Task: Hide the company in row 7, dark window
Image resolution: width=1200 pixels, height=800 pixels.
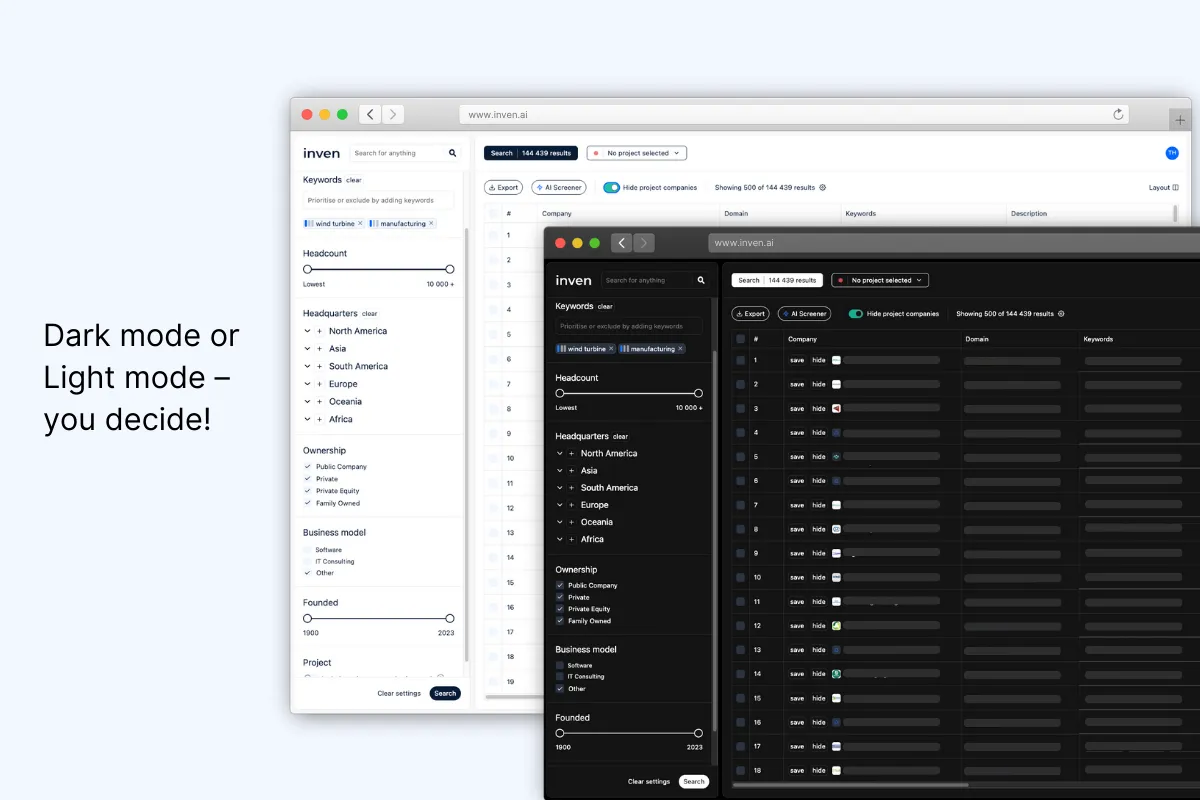Action: point(819,505)
